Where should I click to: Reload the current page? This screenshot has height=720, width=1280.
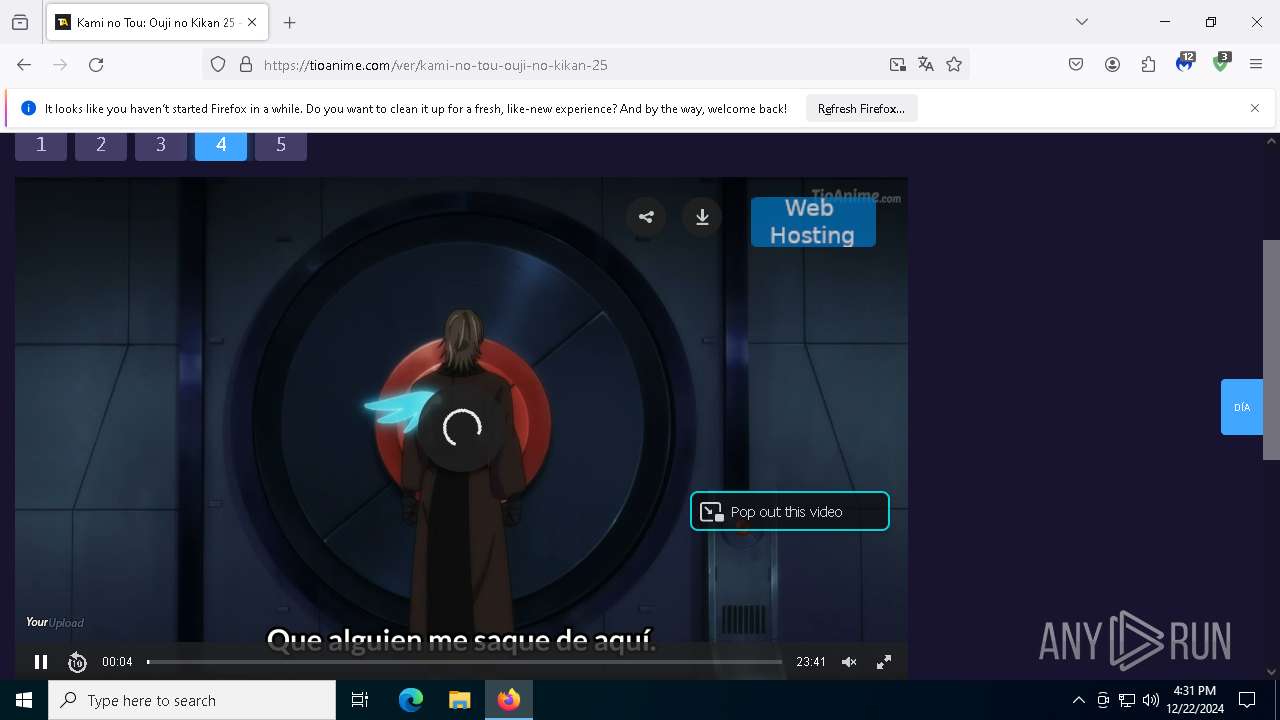96,65
